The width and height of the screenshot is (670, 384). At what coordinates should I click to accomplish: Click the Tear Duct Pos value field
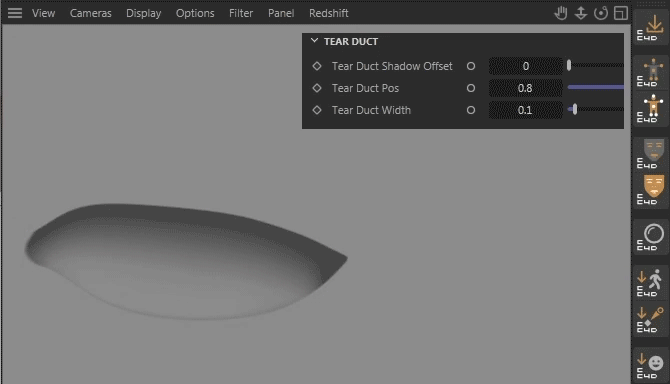(525, 88)
